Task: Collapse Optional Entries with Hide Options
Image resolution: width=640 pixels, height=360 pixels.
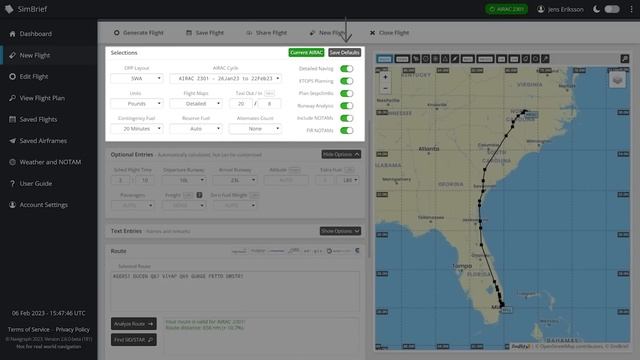Action: tap(341, 154)
